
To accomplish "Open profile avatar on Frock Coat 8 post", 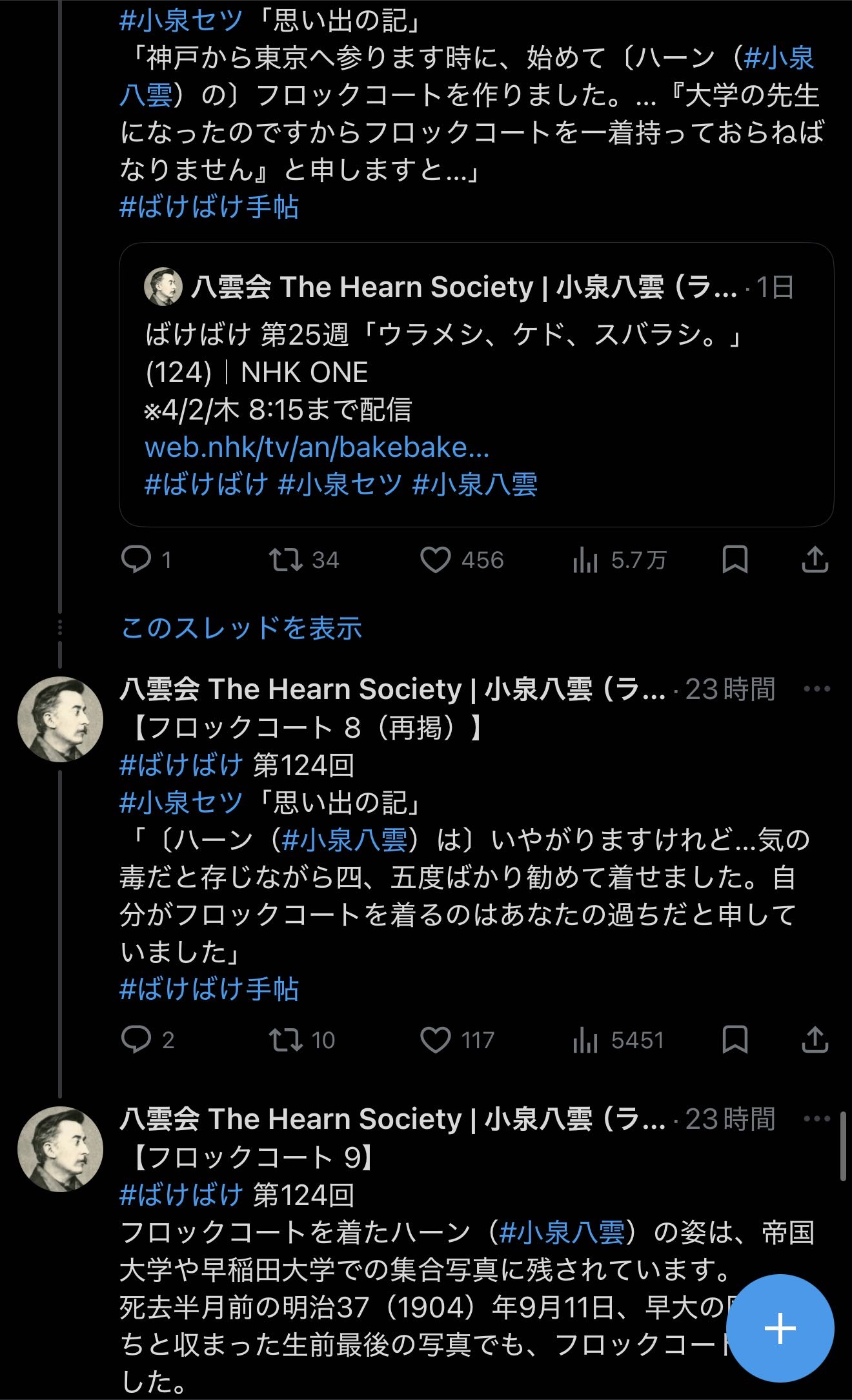I will pos(60,719).
